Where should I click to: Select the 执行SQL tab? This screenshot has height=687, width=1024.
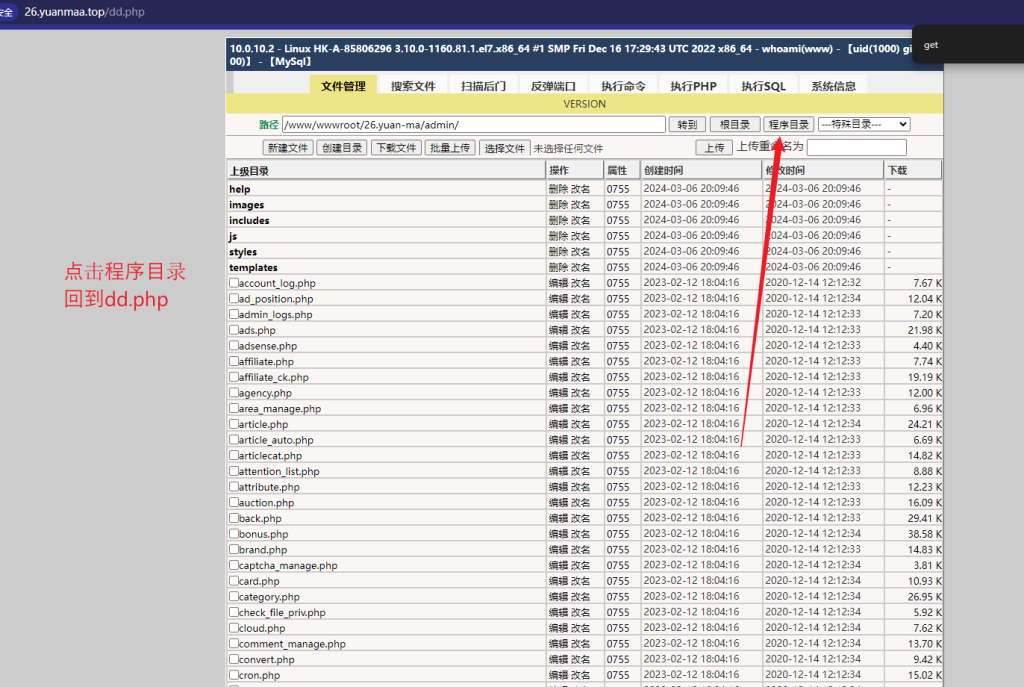[x=763, y=86]
